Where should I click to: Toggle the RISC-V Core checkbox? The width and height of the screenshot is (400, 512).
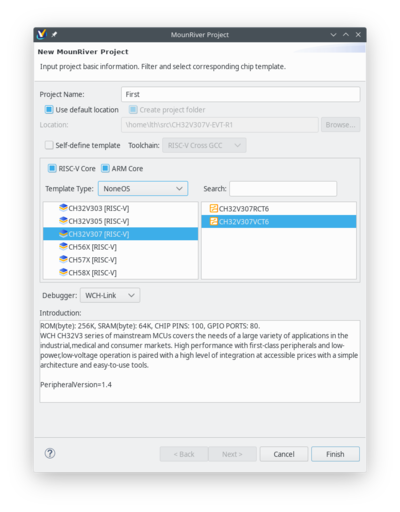tap(52, 168)
